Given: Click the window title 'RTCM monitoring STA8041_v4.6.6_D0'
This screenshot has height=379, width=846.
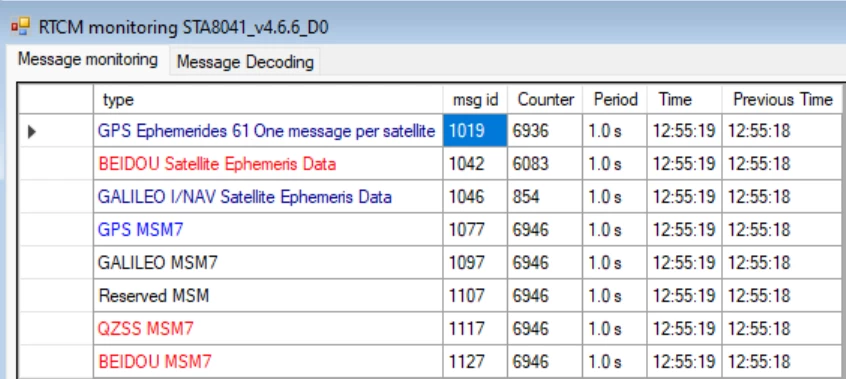Looking at the screenshot, I should coord(183,27).
